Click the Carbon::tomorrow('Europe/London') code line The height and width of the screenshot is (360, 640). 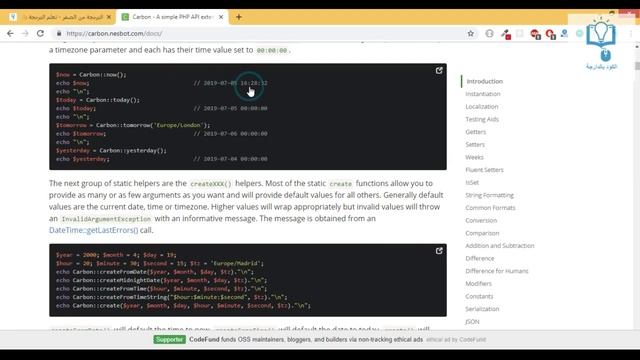(x=133, y=125)
